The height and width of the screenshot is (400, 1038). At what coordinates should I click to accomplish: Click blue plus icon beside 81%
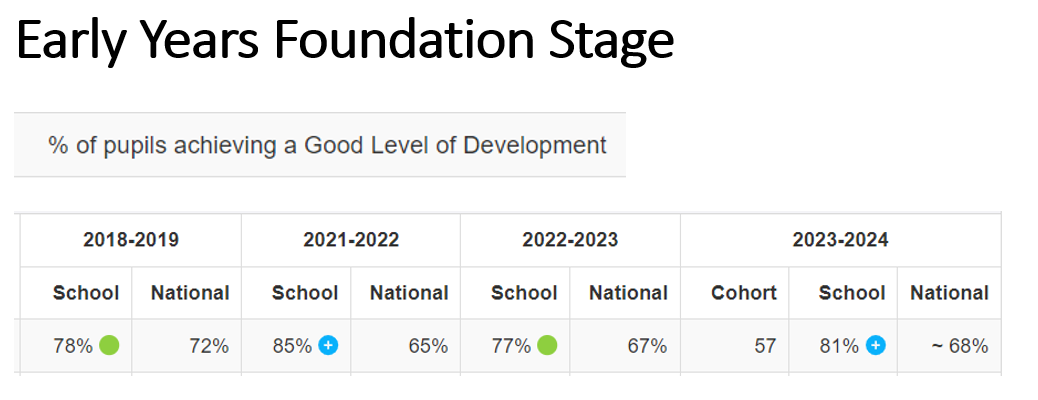point(875,346)
